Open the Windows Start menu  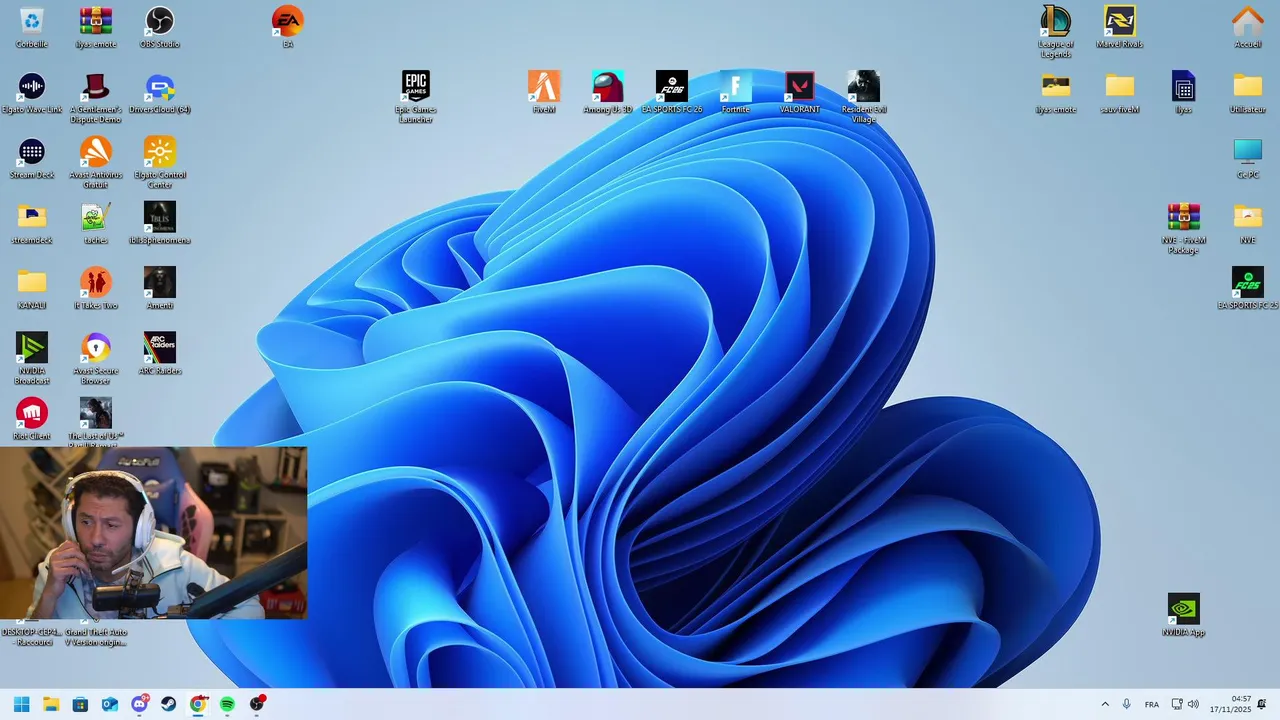[x=22, y=704]
